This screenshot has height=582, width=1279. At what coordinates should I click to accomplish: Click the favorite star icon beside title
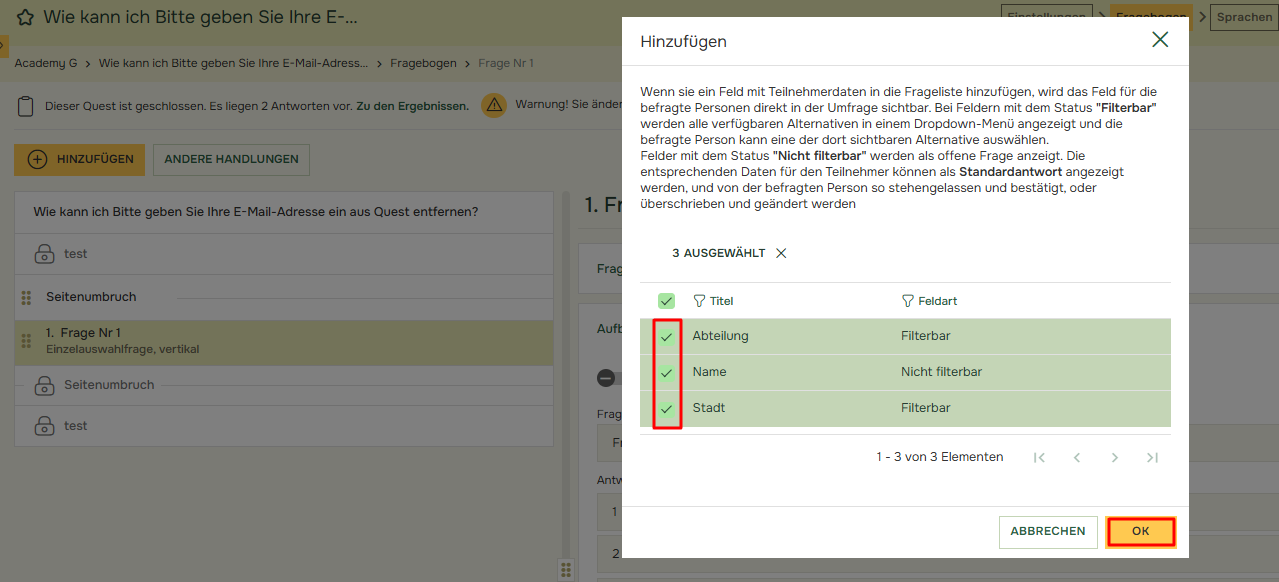(25, 18)
